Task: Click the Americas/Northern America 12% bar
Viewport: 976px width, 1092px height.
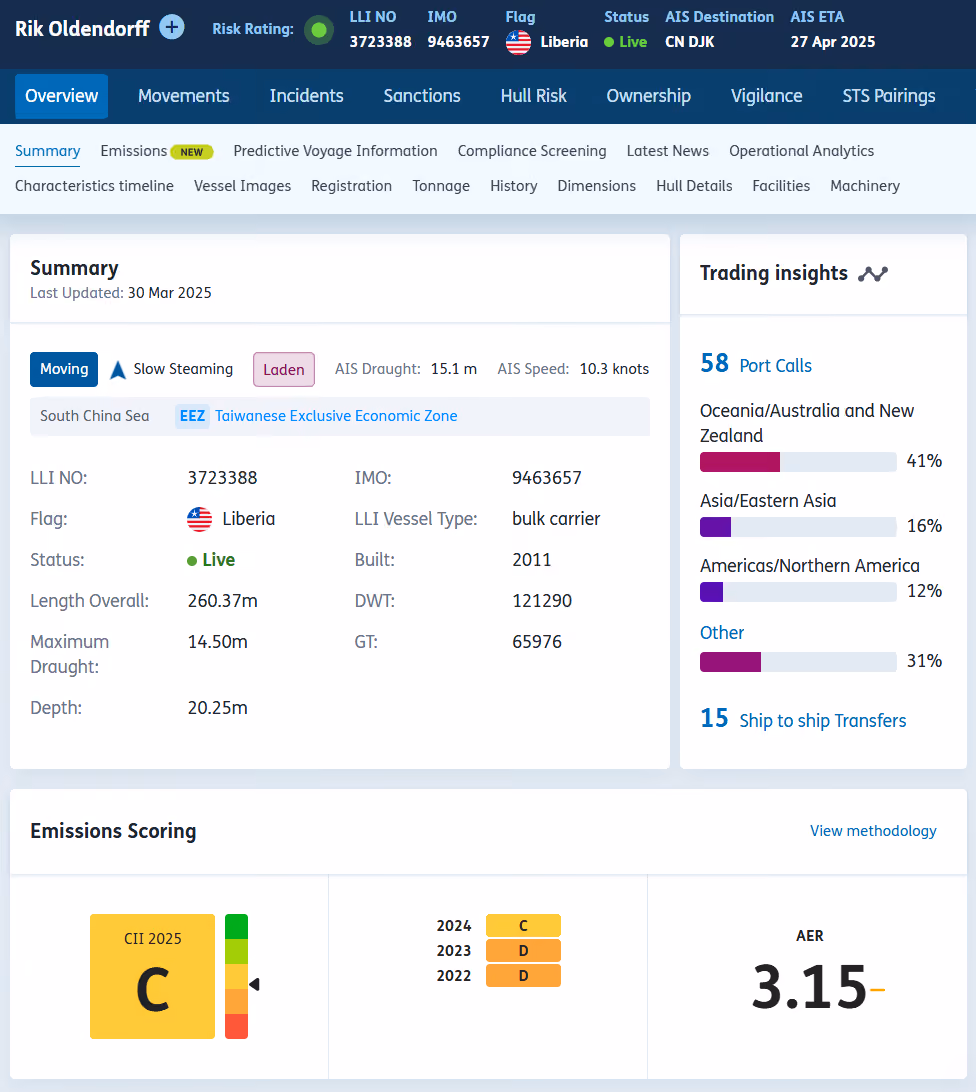Action: pos(798,592)
